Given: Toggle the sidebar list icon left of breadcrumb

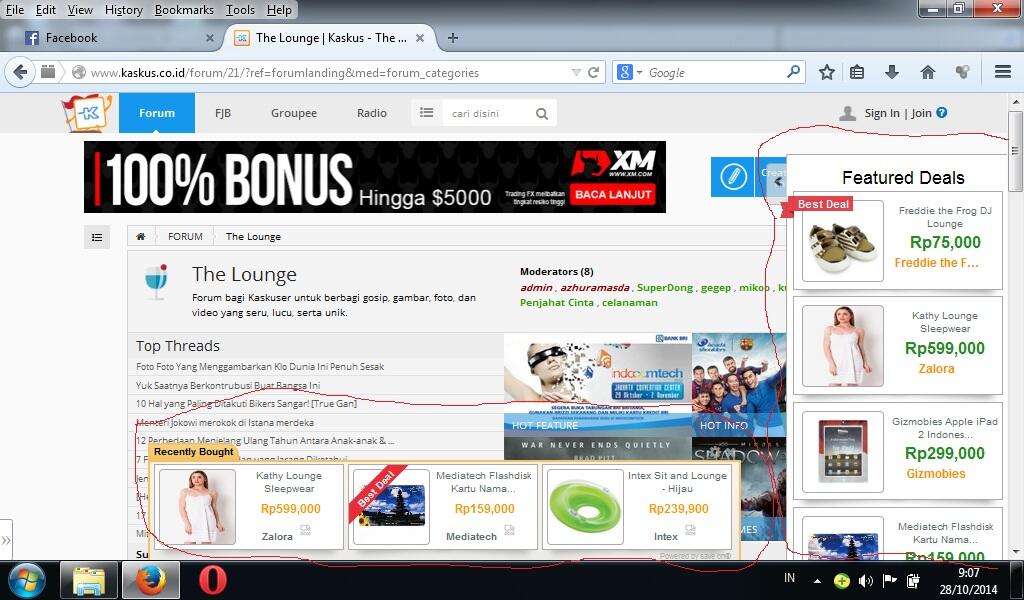Looking at the screenshot, I should 97,237.
